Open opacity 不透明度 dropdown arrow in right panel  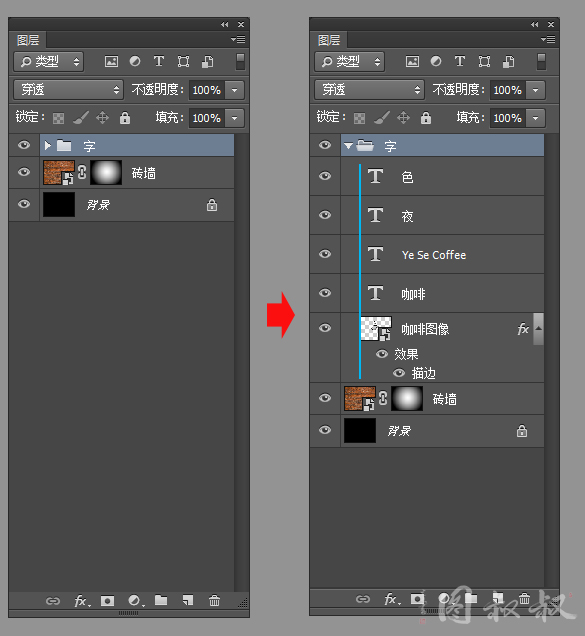point(536,90)
